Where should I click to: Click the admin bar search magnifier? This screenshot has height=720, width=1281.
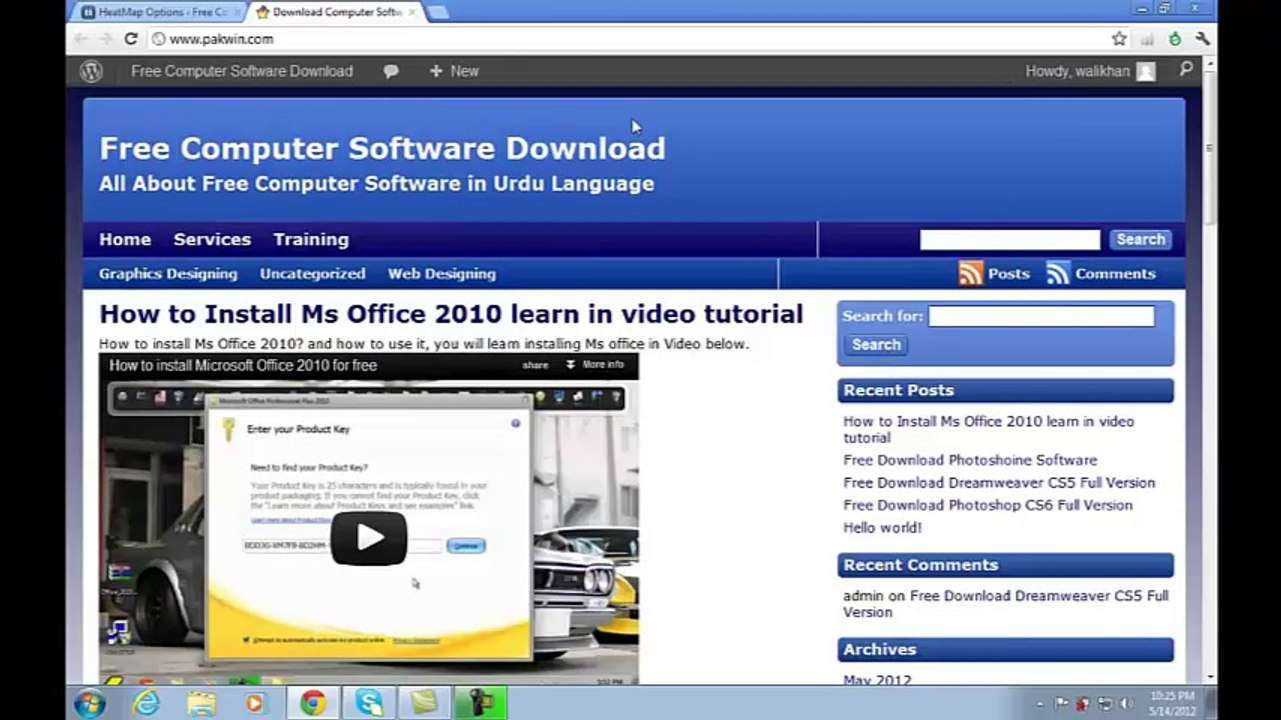pos(1186,70)
